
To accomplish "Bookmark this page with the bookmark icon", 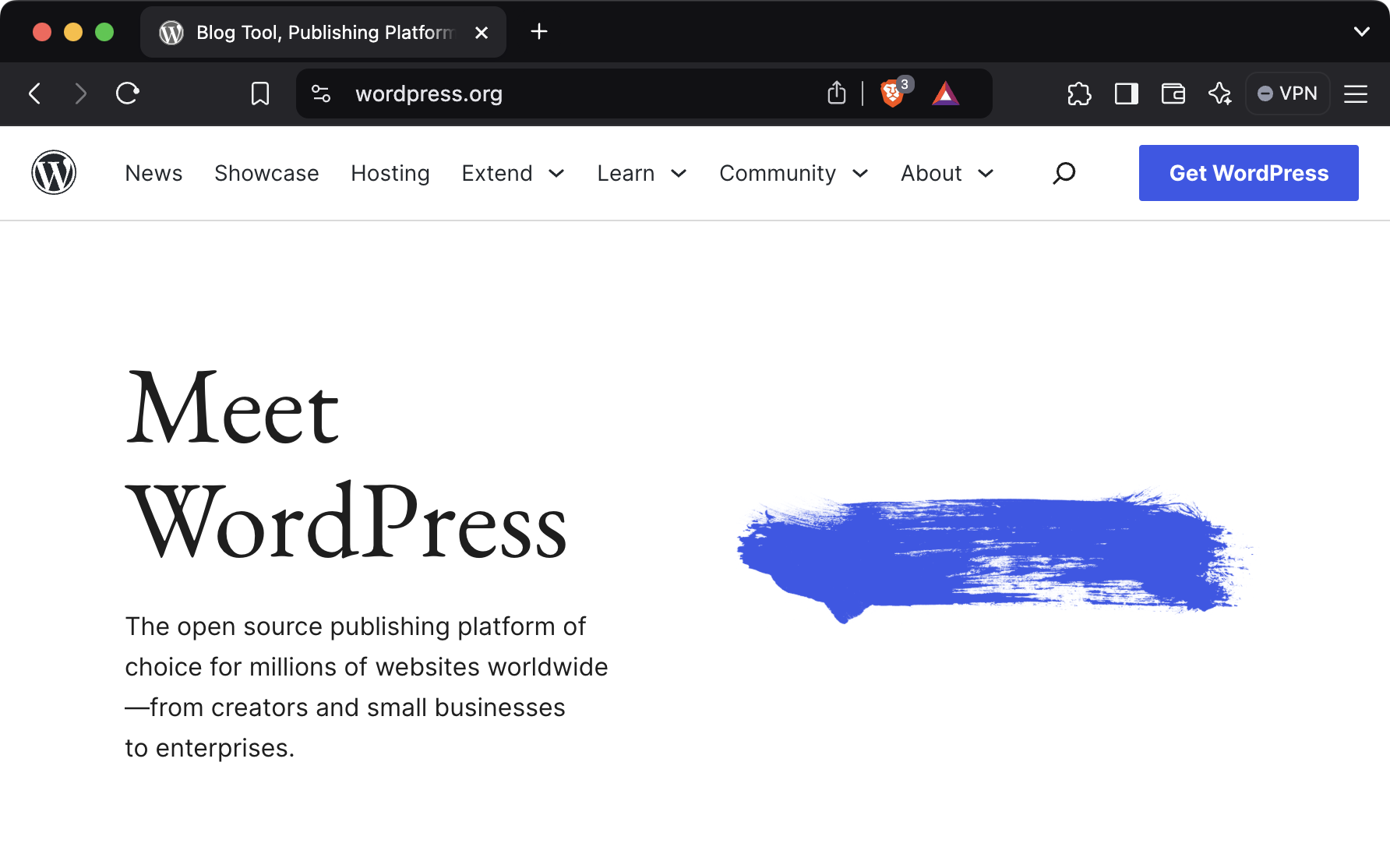I will coord(260,94).
